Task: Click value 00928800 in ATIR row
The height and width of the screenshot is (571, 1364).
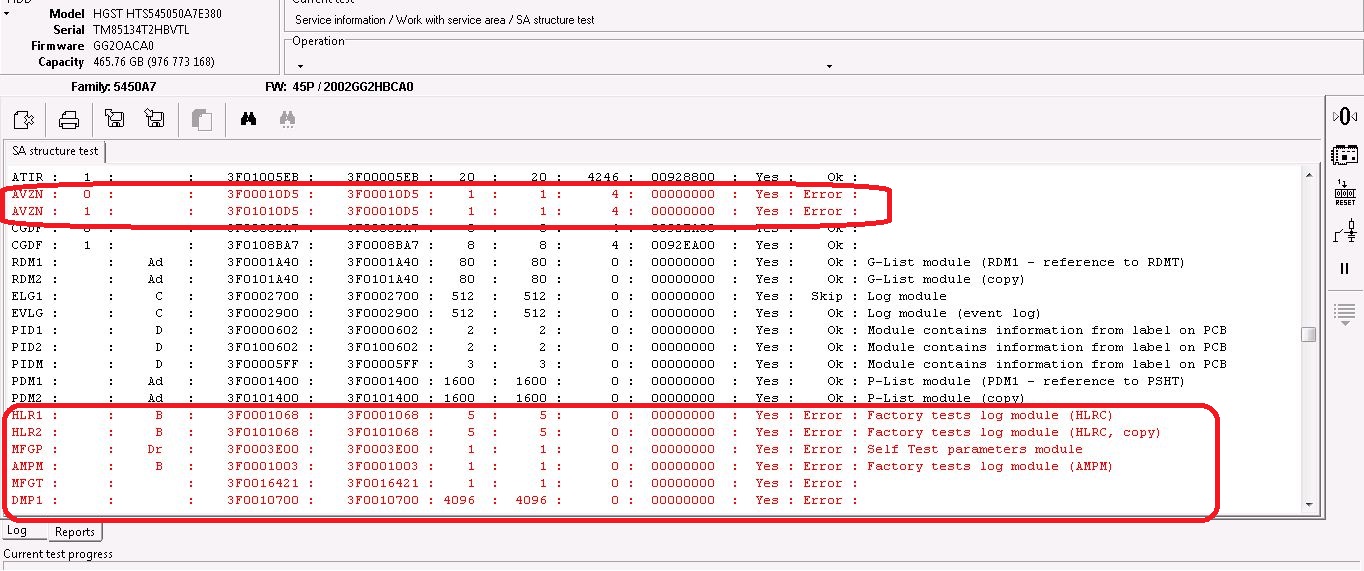Action: (683, 177)
